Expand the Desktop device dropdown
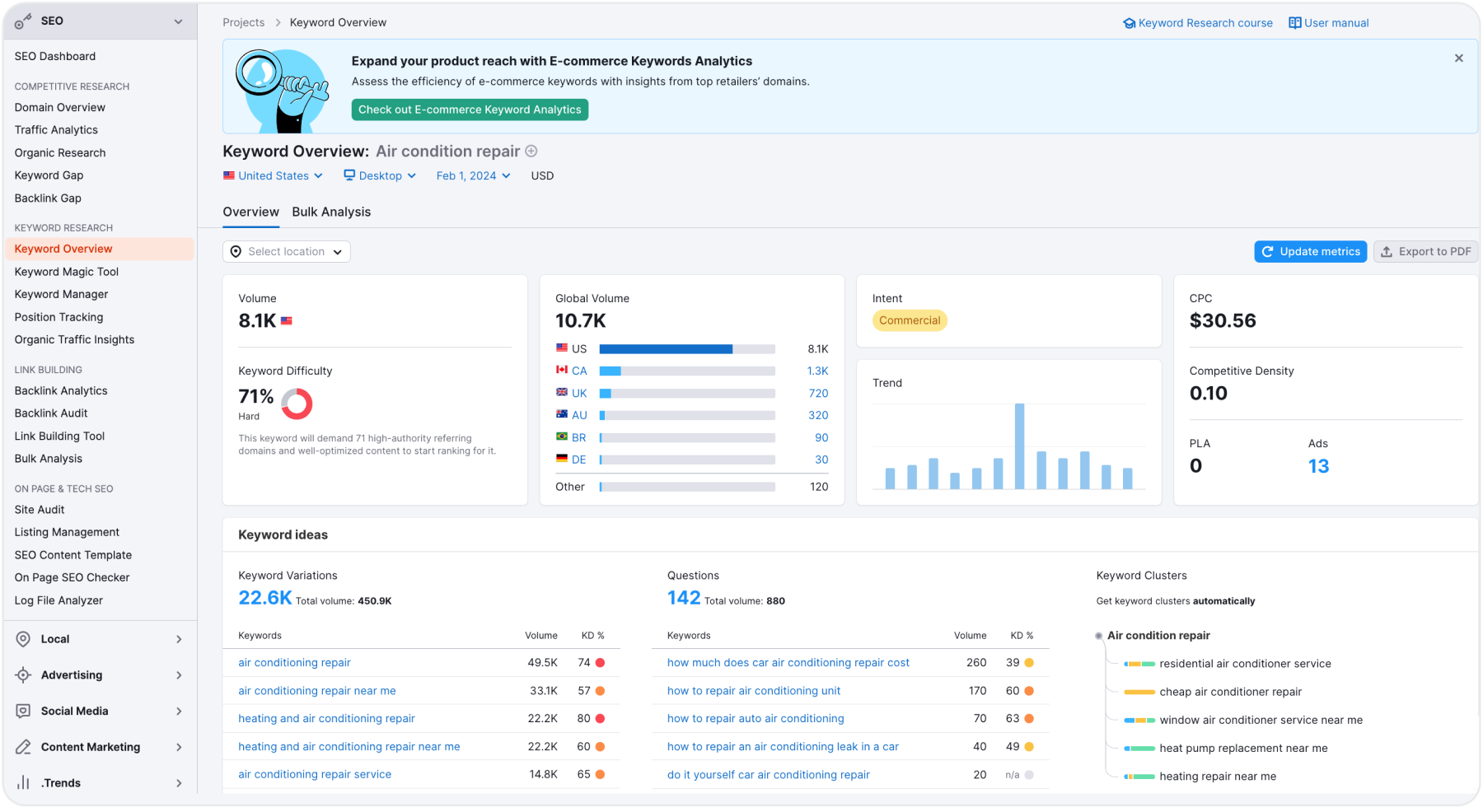The height and width of the screenshot is (812, 1483). (380, 175)
